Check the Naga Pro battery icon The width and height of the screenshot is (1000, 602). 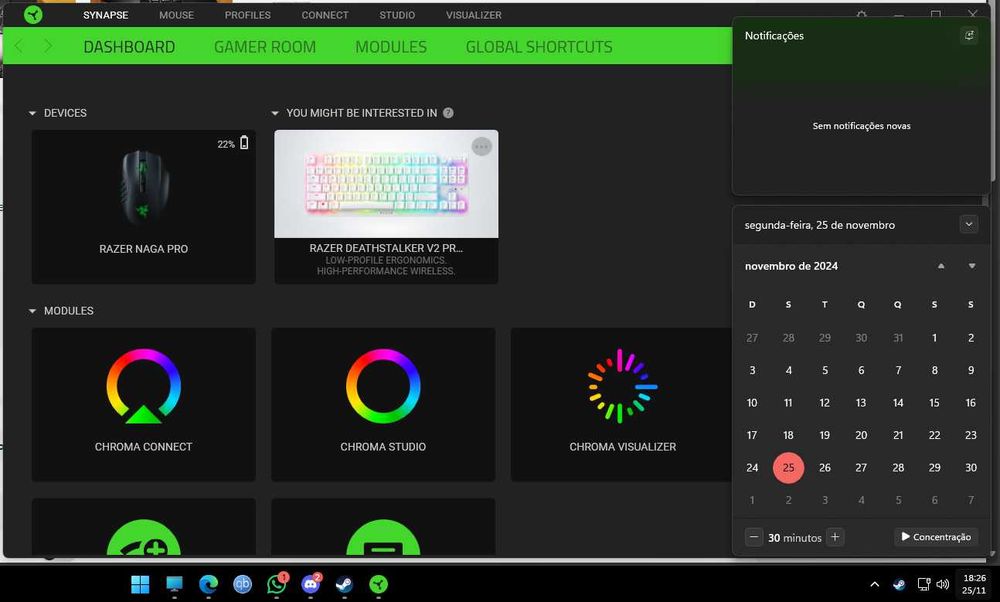(244, 143)
